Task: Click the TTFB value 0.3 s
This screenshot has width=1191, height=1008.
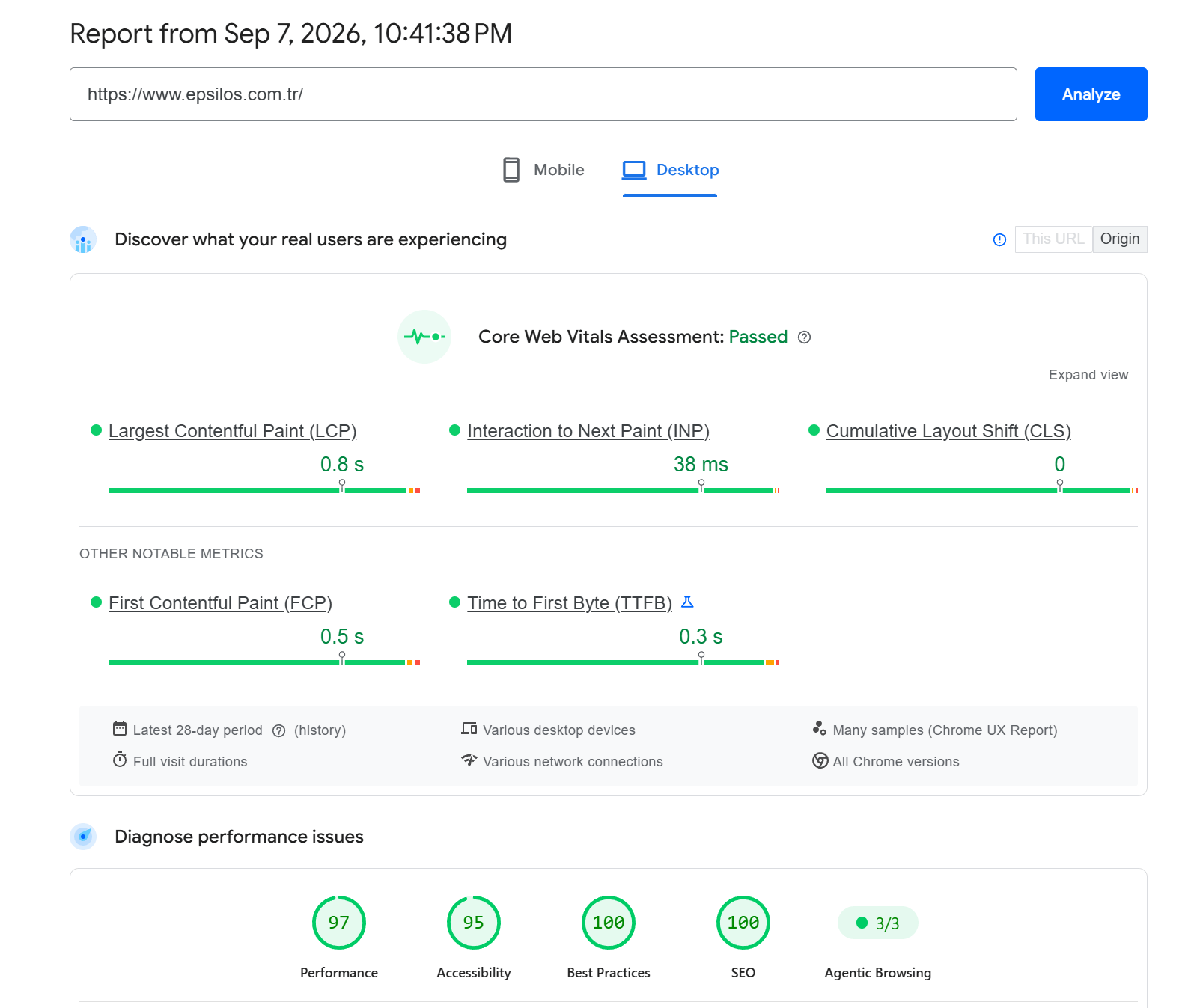Action: coord(701,637)
